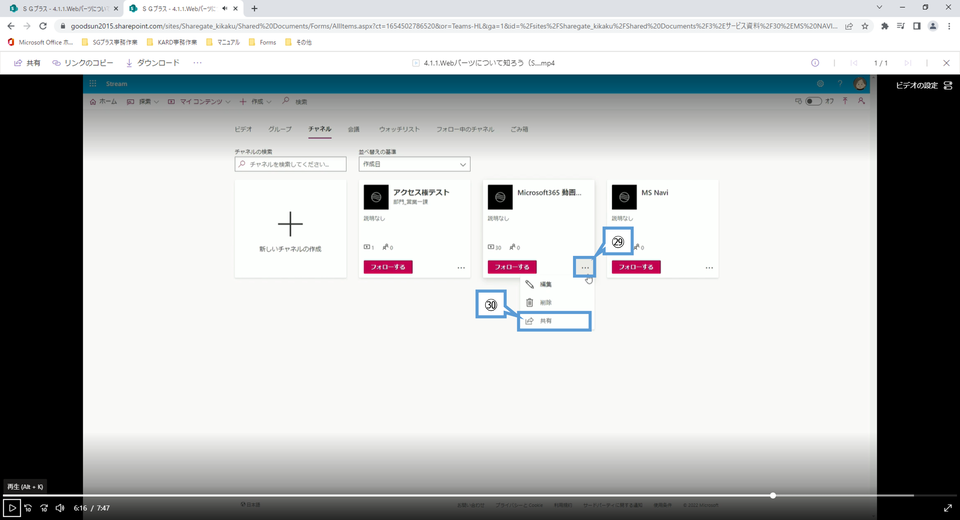Open the Microsoft Office bookmark

[x=40, y=42]
